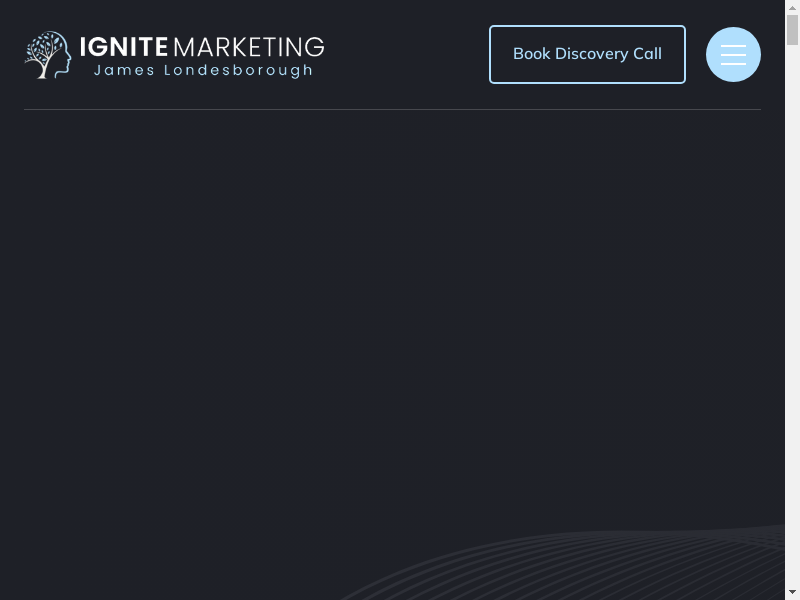Click the bottom bar of the hamburger icon
The height and width of the screenshot is (600, 800).
pos(733,64)
